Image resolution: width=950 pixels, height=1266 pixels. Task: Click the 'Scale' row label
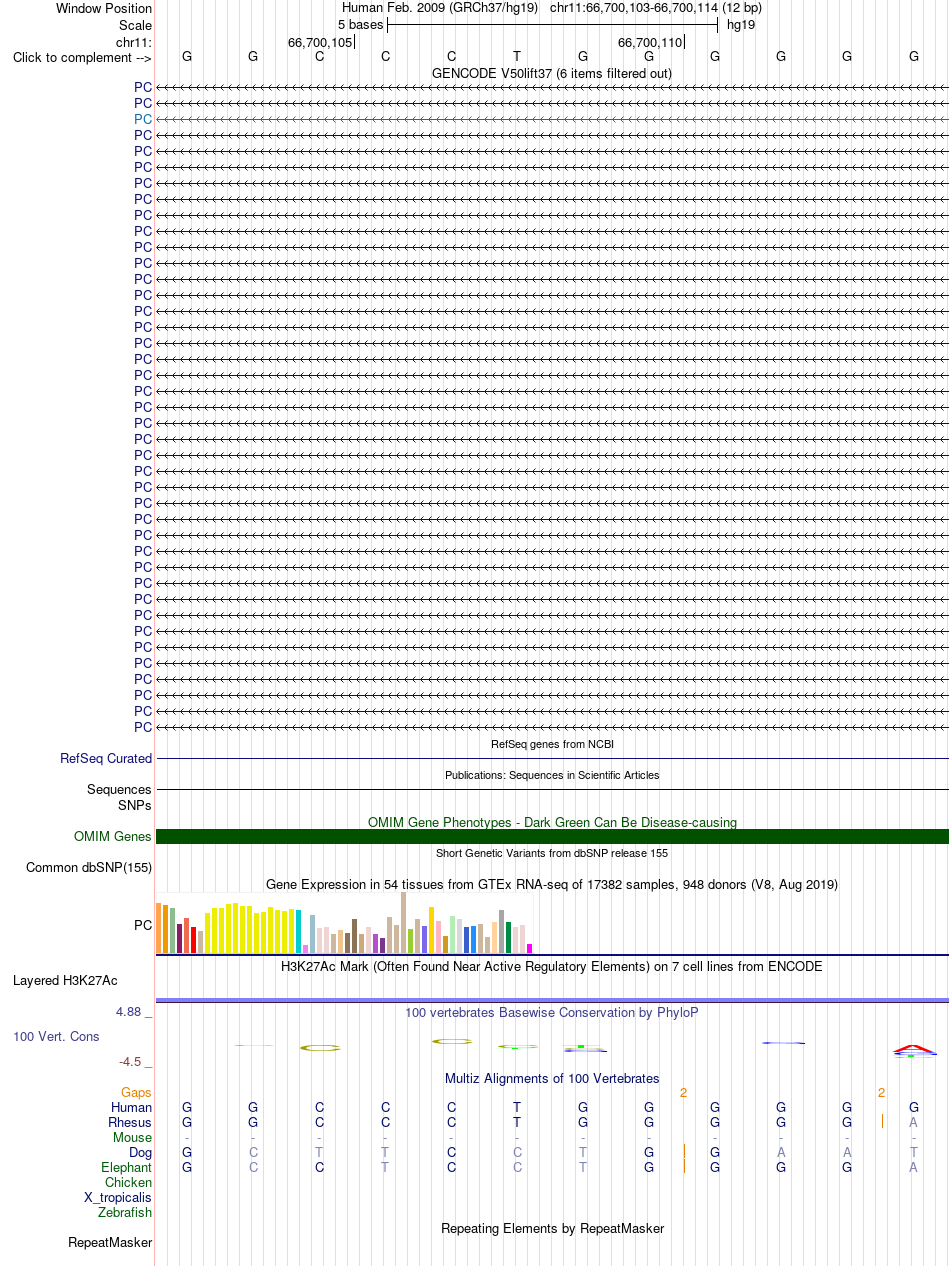[135, 25]
